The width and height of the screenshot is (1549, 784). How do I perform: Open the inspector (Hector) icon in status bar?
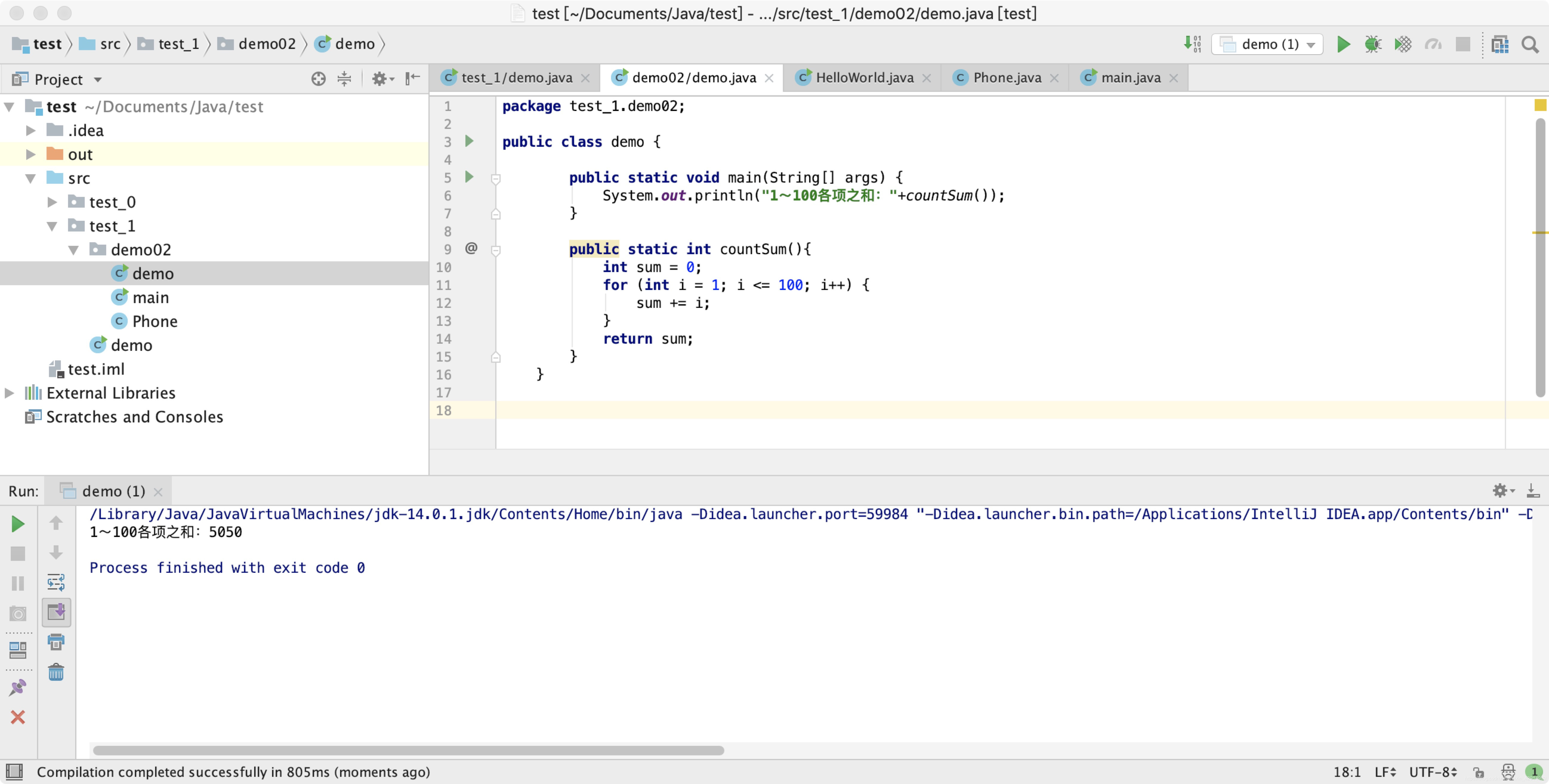coord(1508,772)
